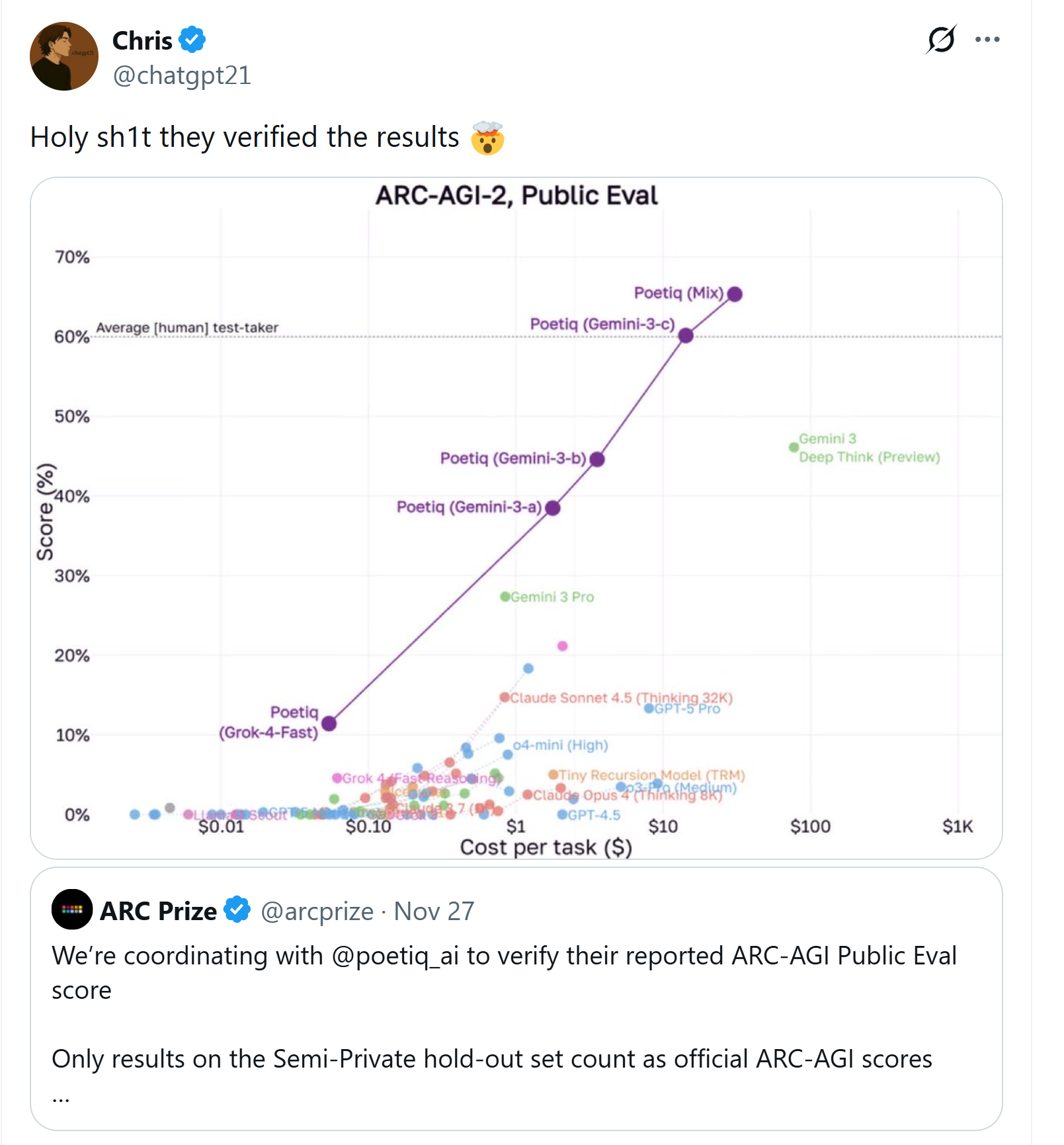
Task: Click Chris's profile avatar picture
Action: [64, 56]
